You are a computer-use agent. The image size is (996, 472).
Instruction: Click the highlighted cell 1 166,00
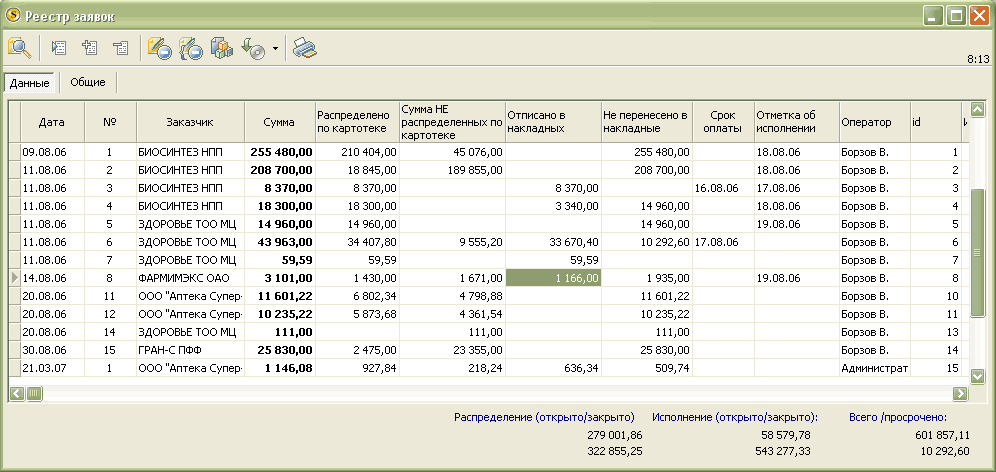tap(553, 278)
